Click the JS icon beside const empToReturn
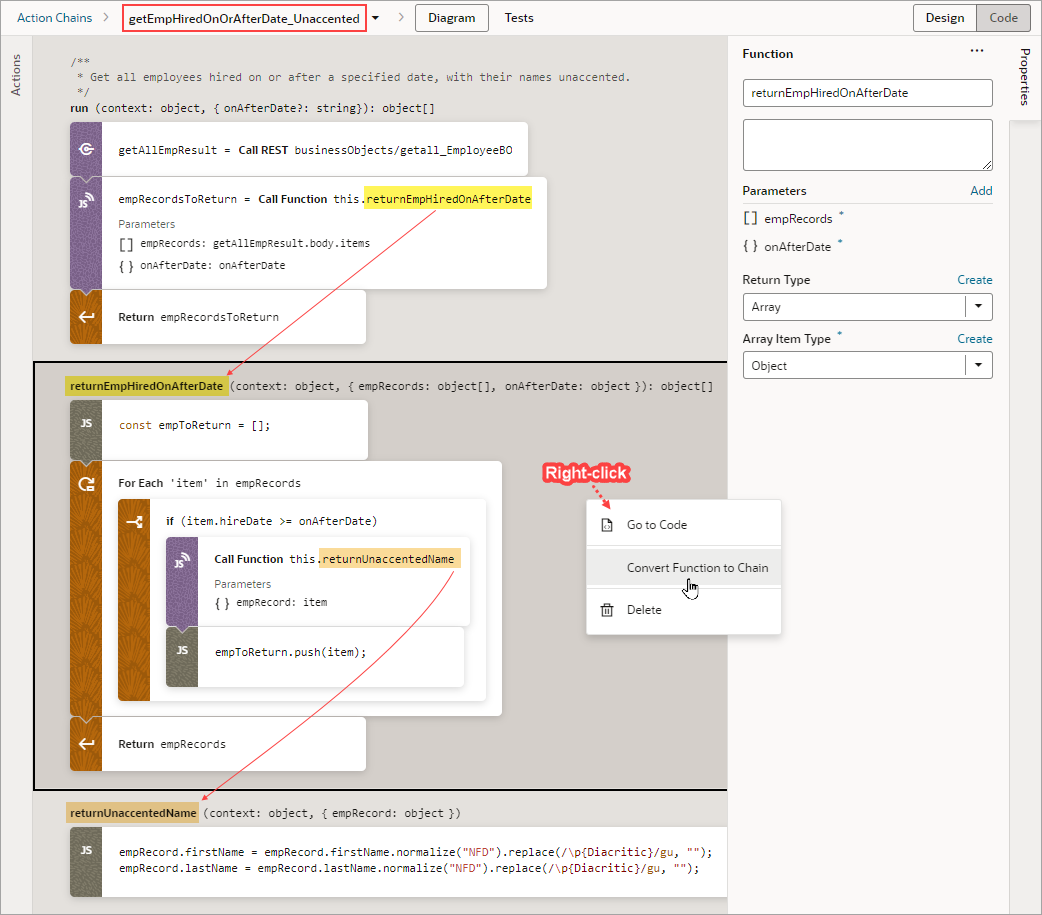Image resolution: width=1042 pixels, height=915 pixels. click(86, 423)
